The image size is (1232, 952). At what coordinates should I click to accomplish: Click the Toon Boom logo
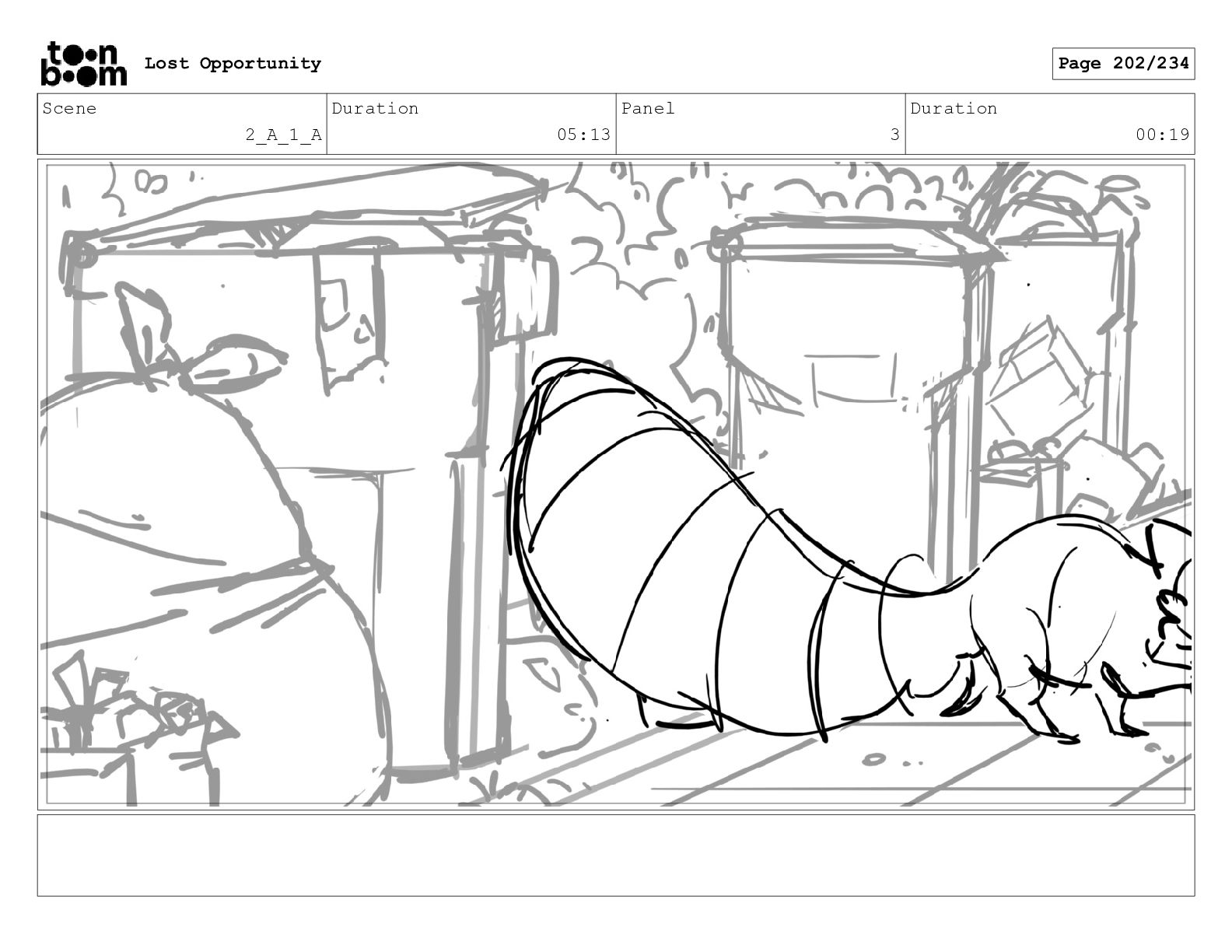83,64
